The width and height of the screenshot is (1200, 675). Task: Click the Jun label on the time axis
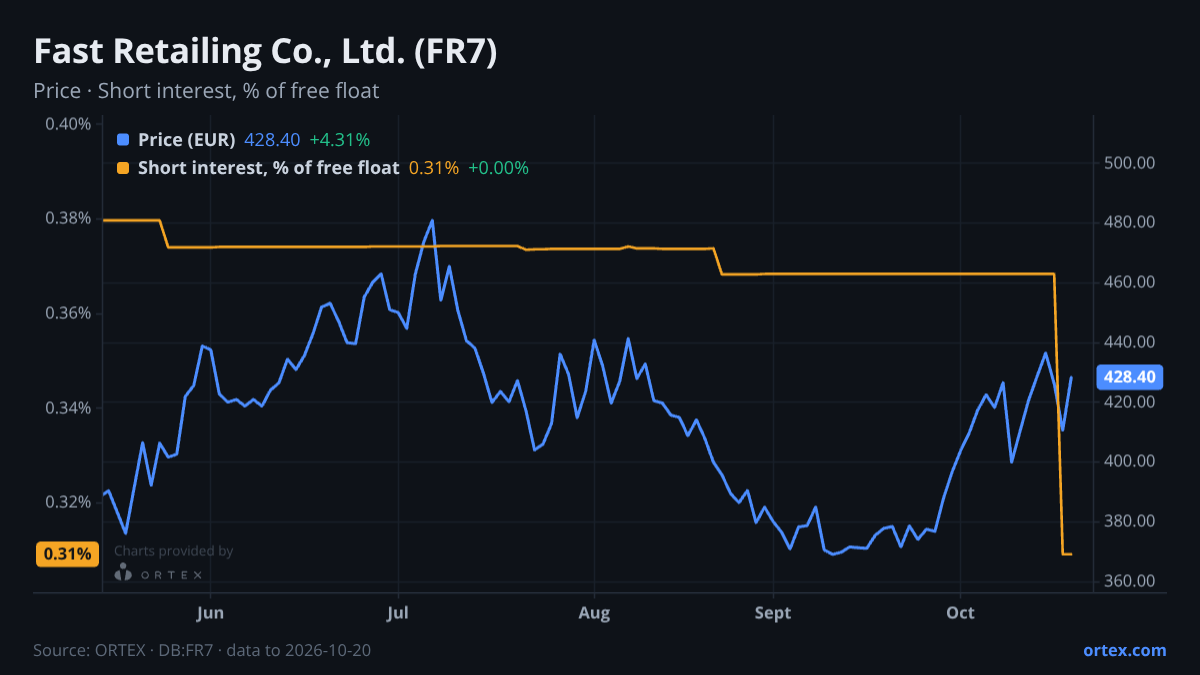pyautogui.click(x=211, y=611)
